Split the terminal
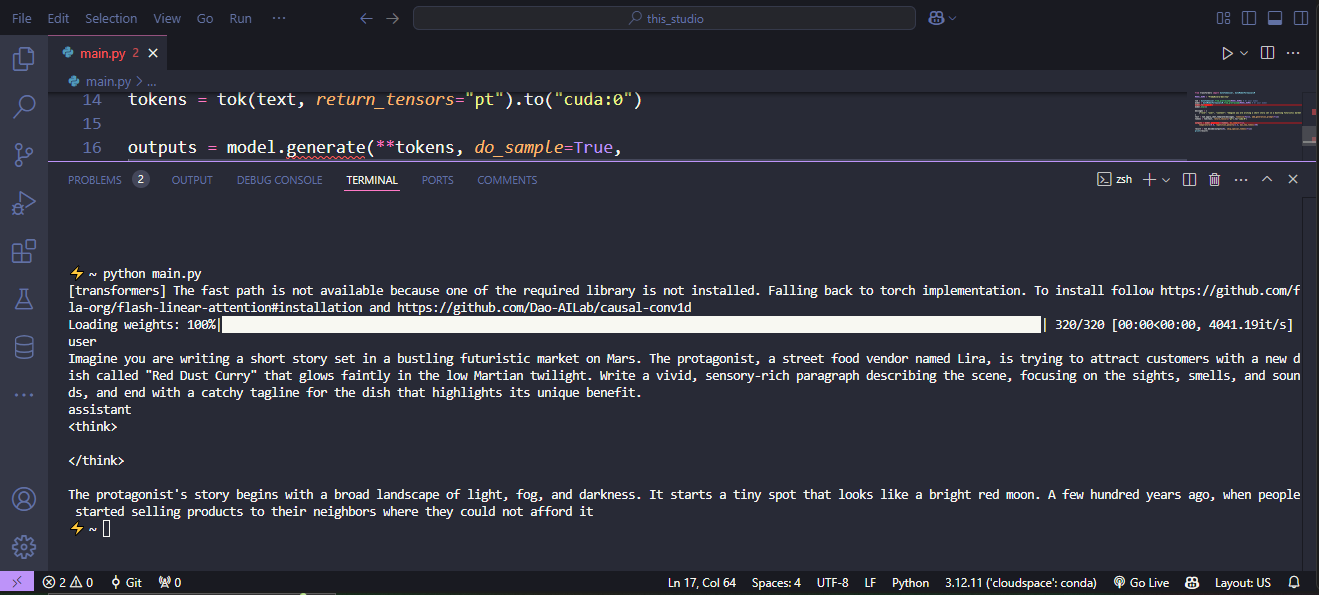 [1189, 180]
